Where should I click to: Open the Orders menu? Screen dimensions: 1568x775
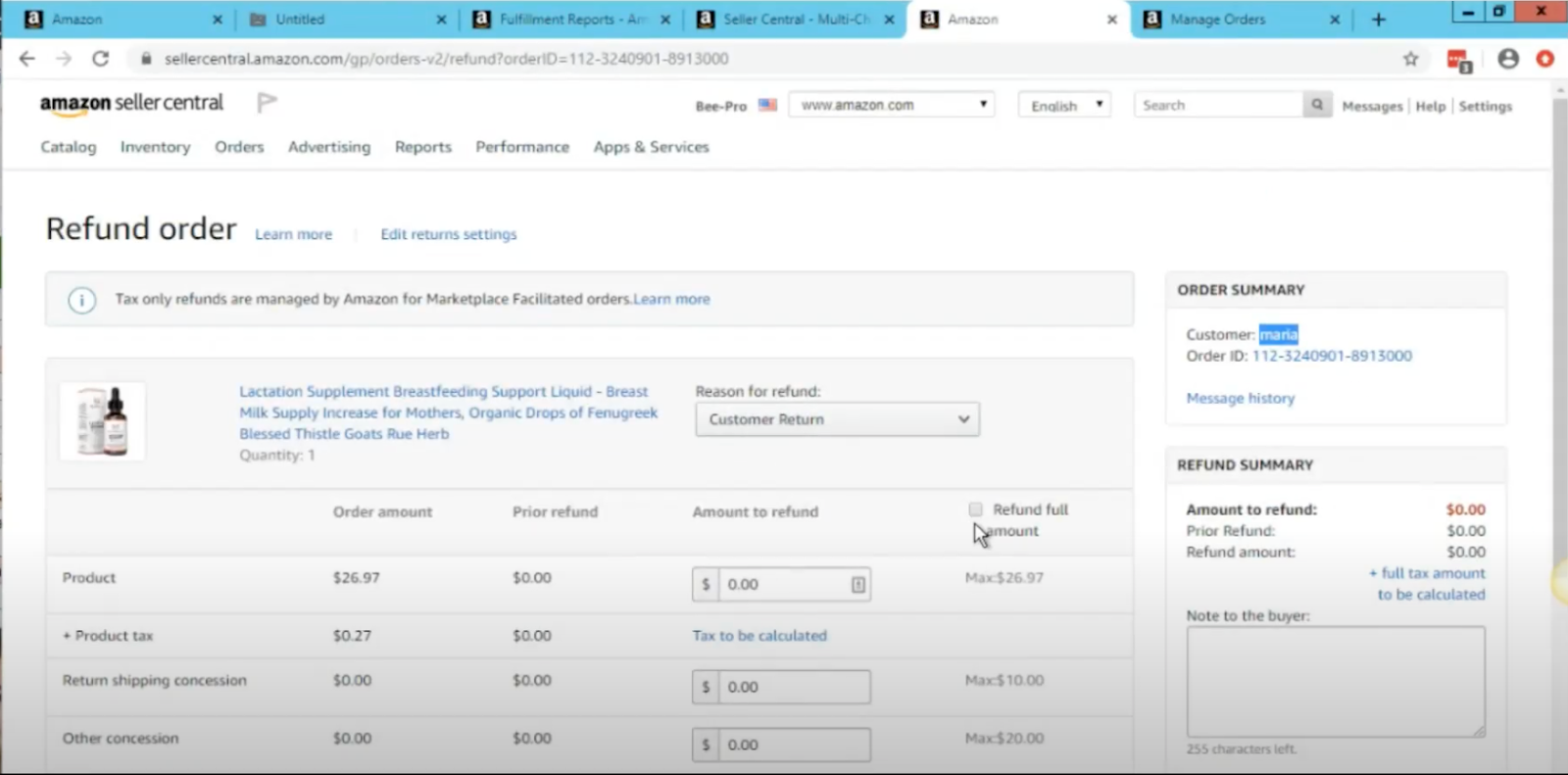pyautogui.click(x=239, y=147)
